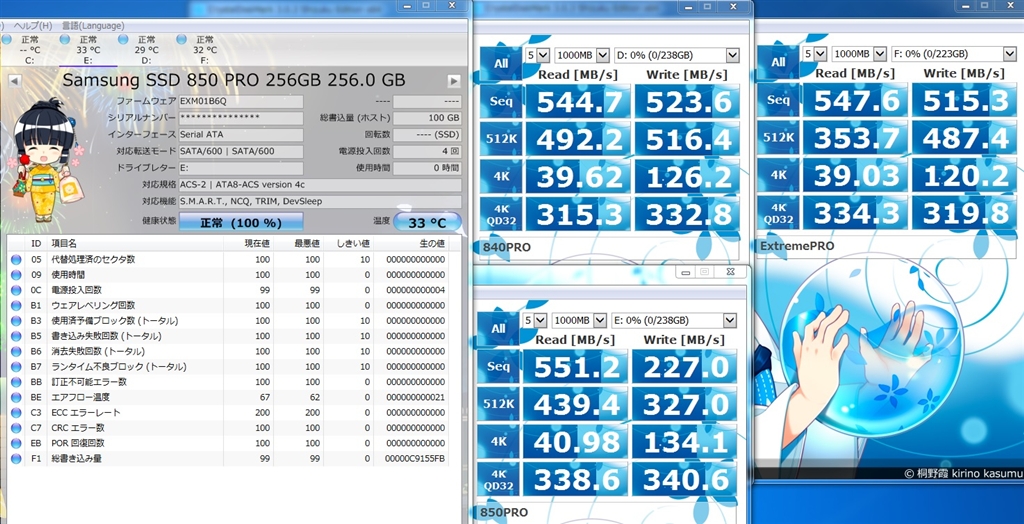Click the 正常 (100 %) health status button

click(x=241, y=222)
